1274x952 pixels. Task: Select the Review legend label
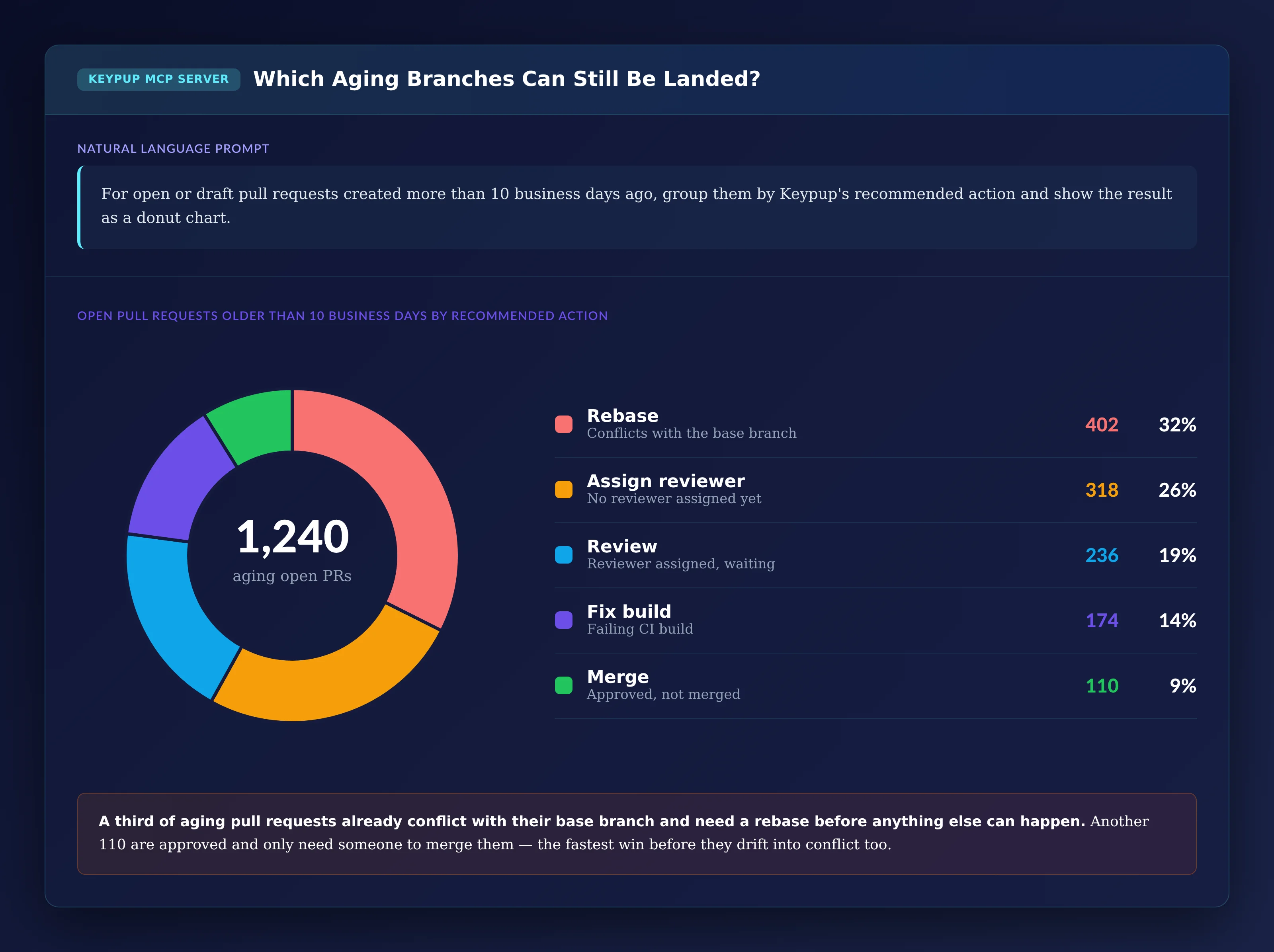pyautogui.click(x=622, y=546)
